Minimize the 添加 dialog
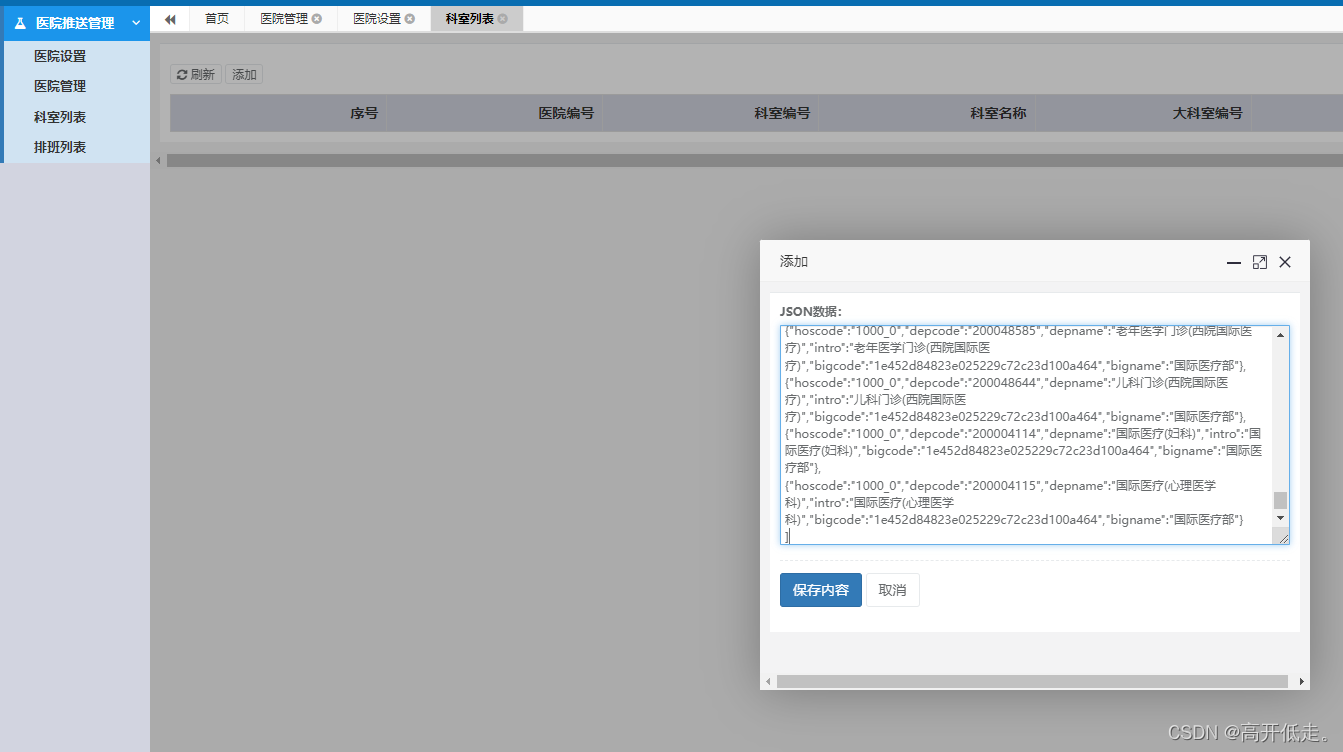This screenshot has width=1343, height=752. pos(1234,262)
